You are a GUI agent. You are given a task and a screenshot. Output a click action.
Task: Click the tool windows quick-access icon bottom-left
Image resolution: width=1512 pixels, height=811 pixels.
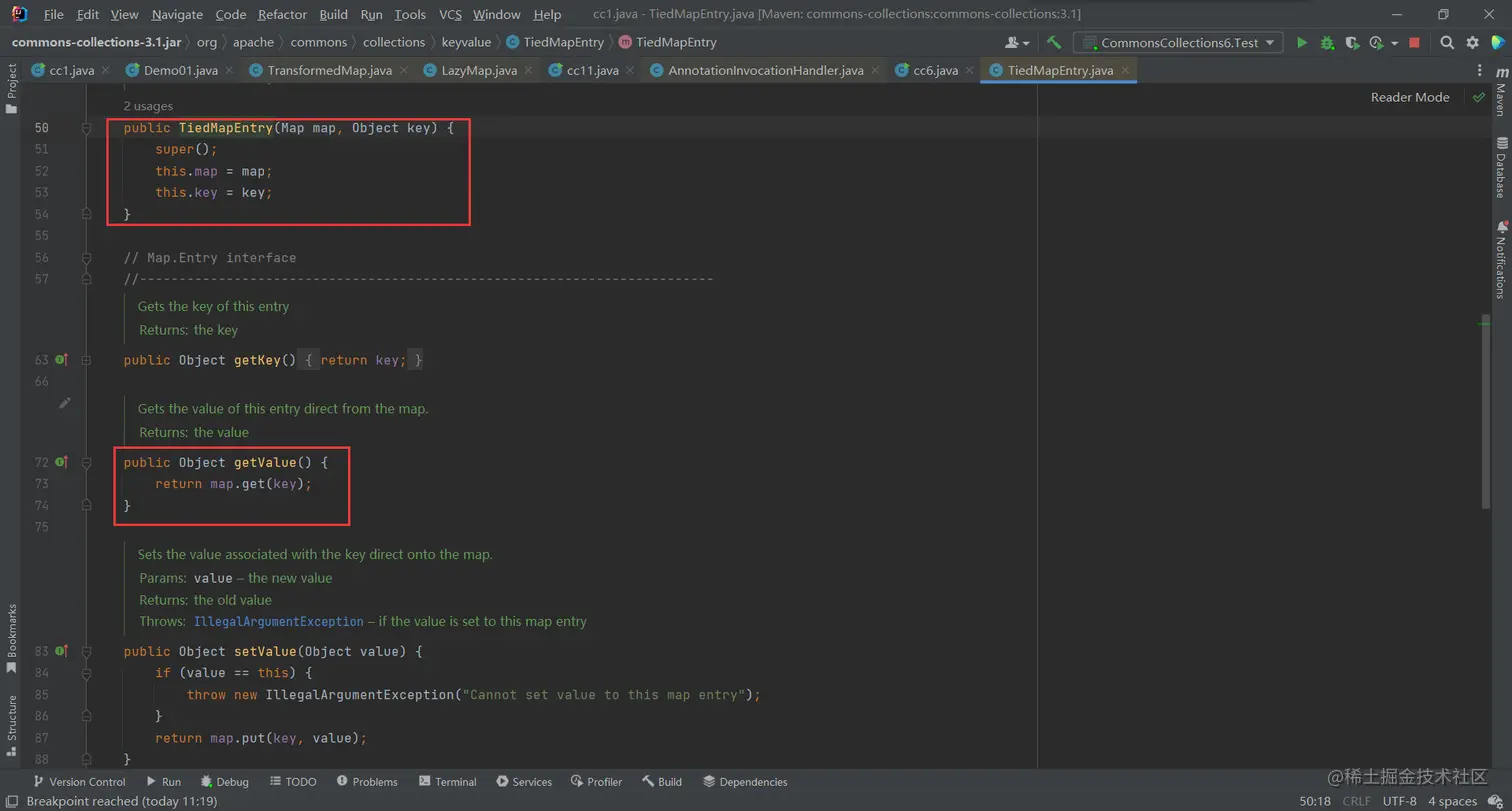(x=11, y=802)
